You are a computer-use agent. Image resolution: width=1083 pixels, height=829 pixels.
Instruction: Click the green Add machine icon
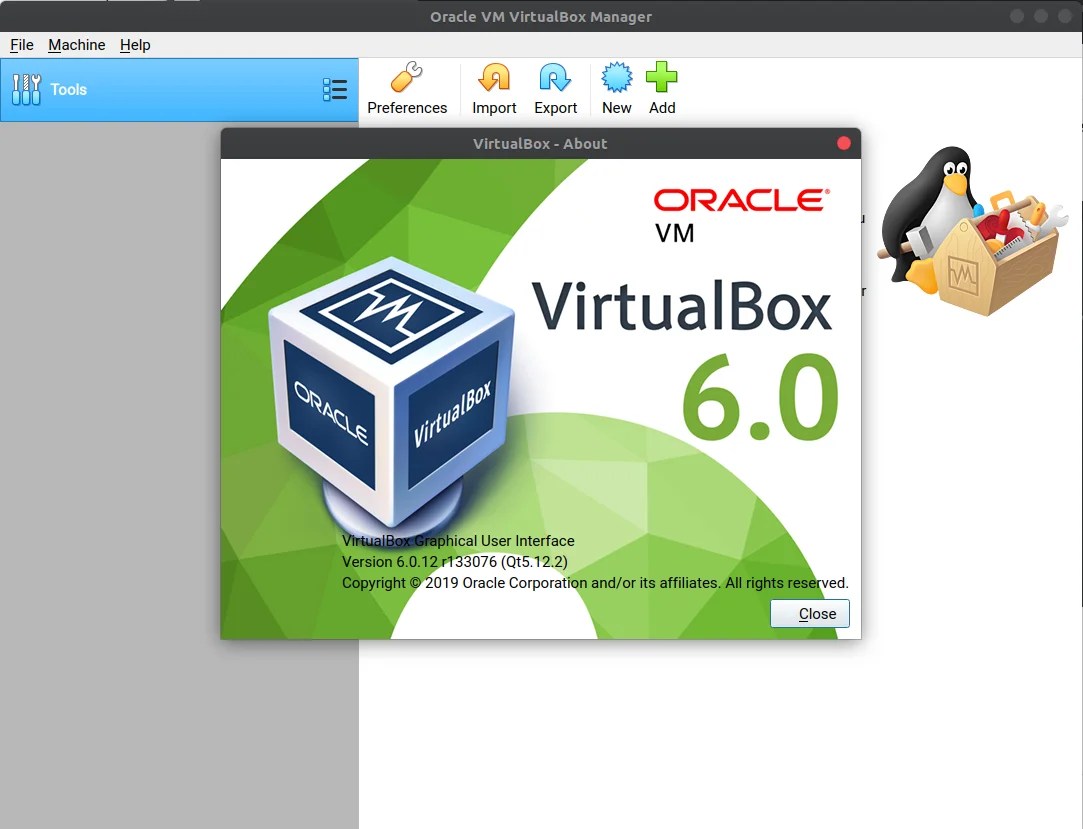coord(662,77)
